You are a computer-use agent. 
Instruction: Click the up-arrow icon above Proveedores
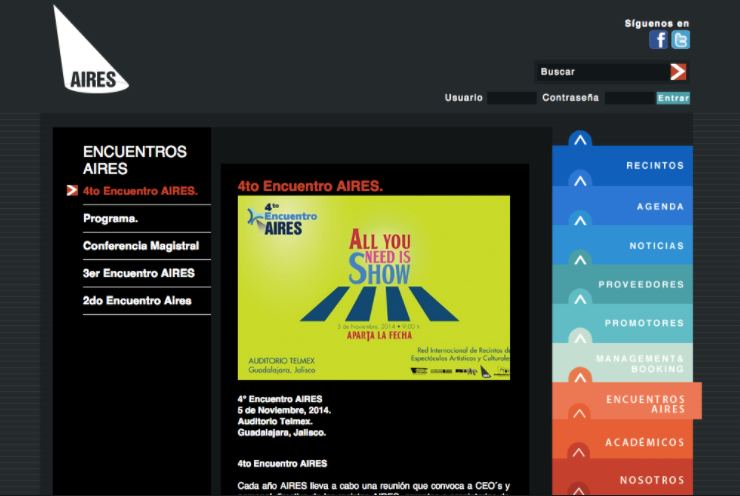coord(580,258)
